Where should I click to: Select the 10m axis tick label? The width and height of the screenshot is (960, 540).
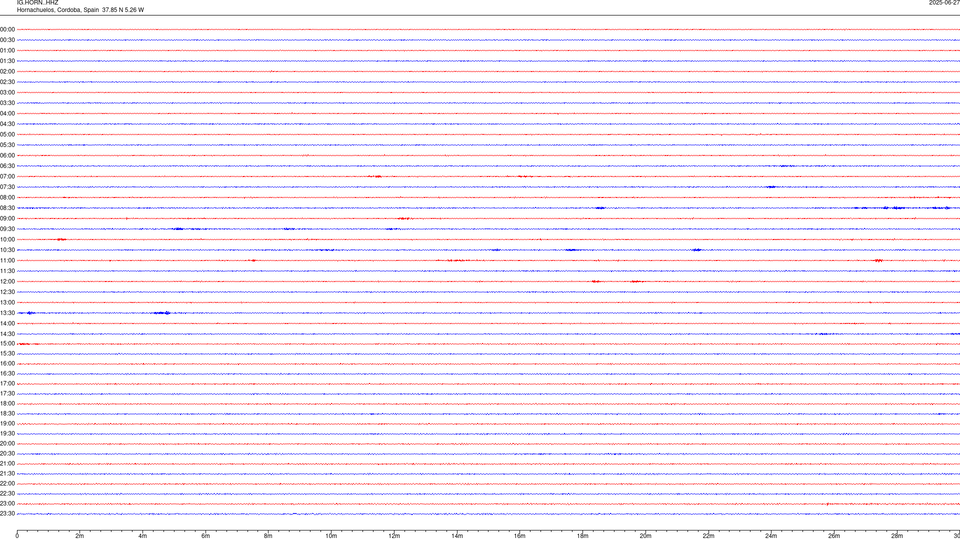click(x=331, y=536)
